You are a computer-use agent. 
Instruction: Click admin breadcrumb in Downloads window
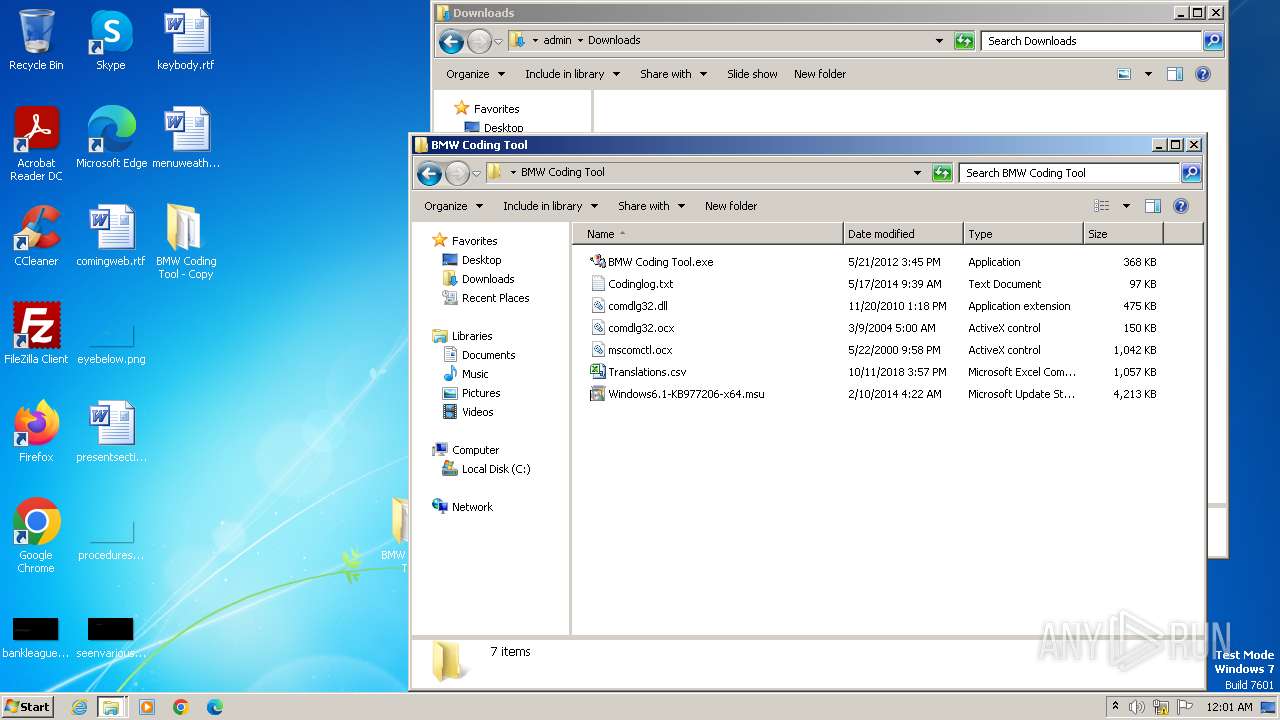(557, 40)
